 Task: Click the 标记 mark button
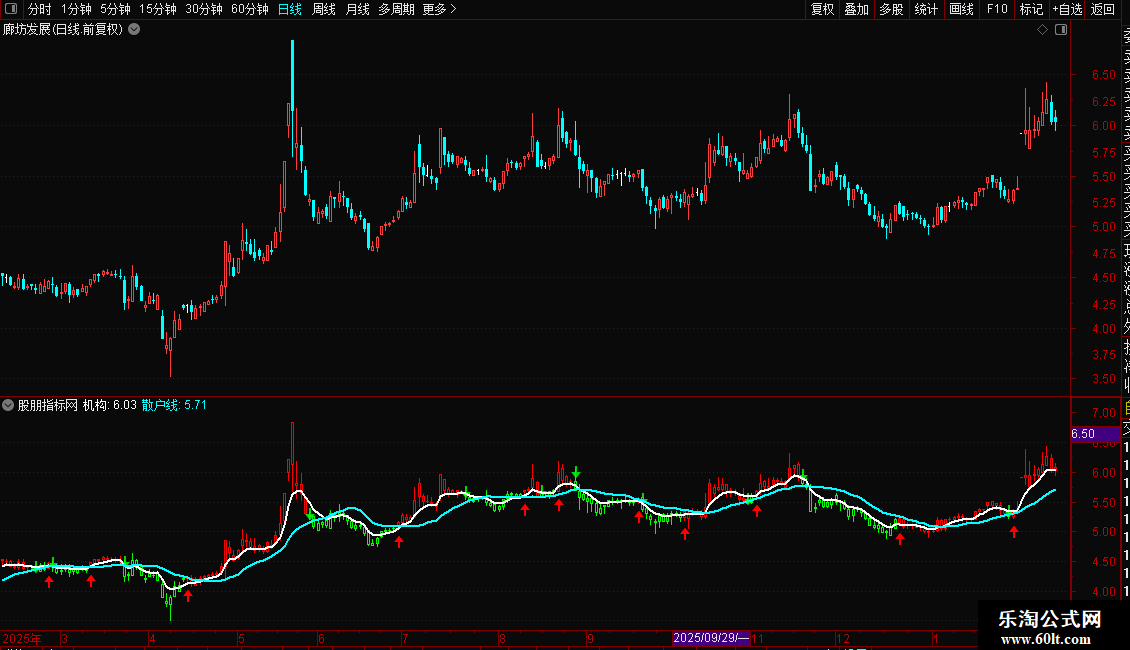(x=1031, y=9)
